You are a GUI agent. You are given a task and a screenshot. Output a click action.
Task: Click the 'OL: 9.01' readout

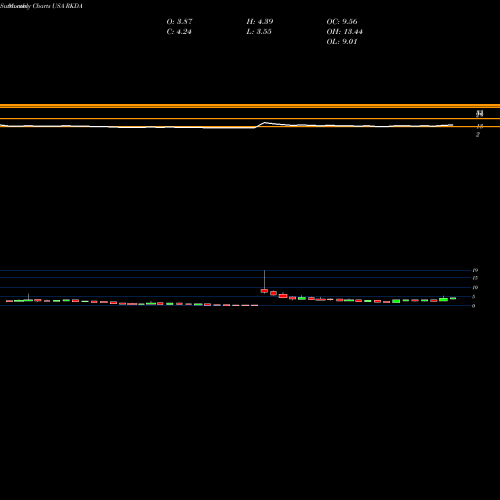click(x=342, y=42)
